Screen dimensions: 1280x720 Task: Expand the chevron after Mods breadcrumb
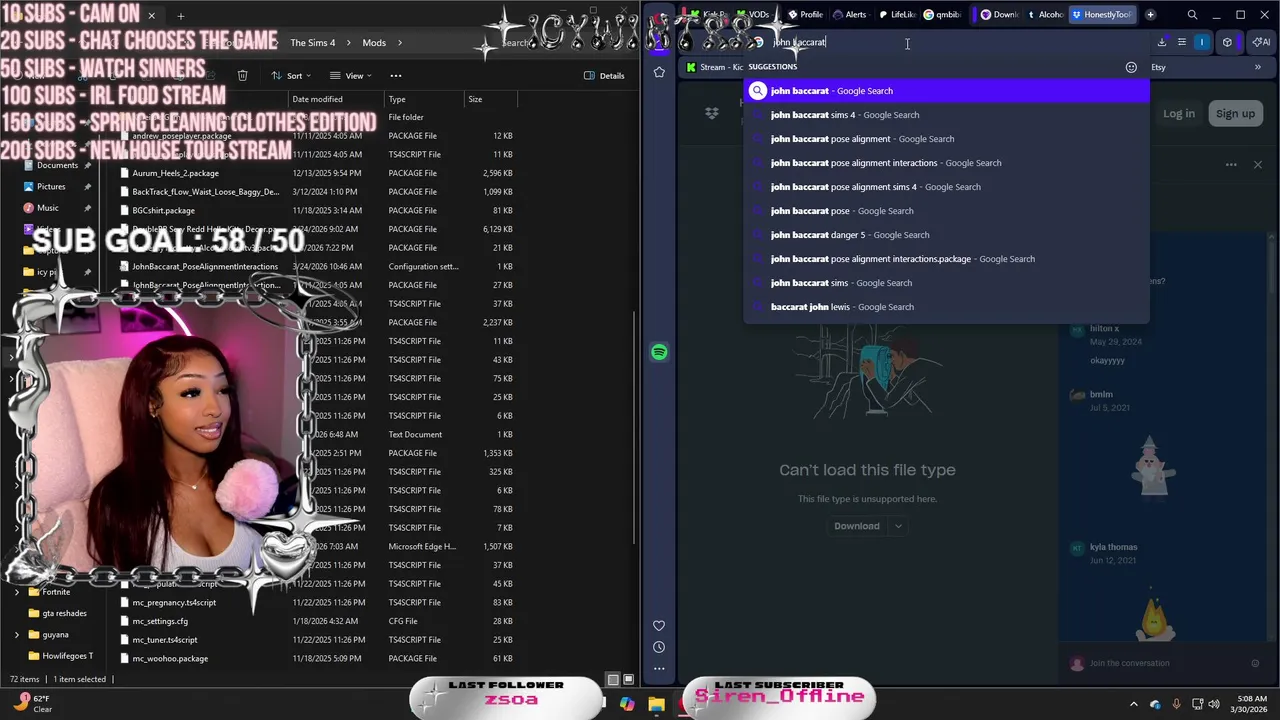[400, 43]
